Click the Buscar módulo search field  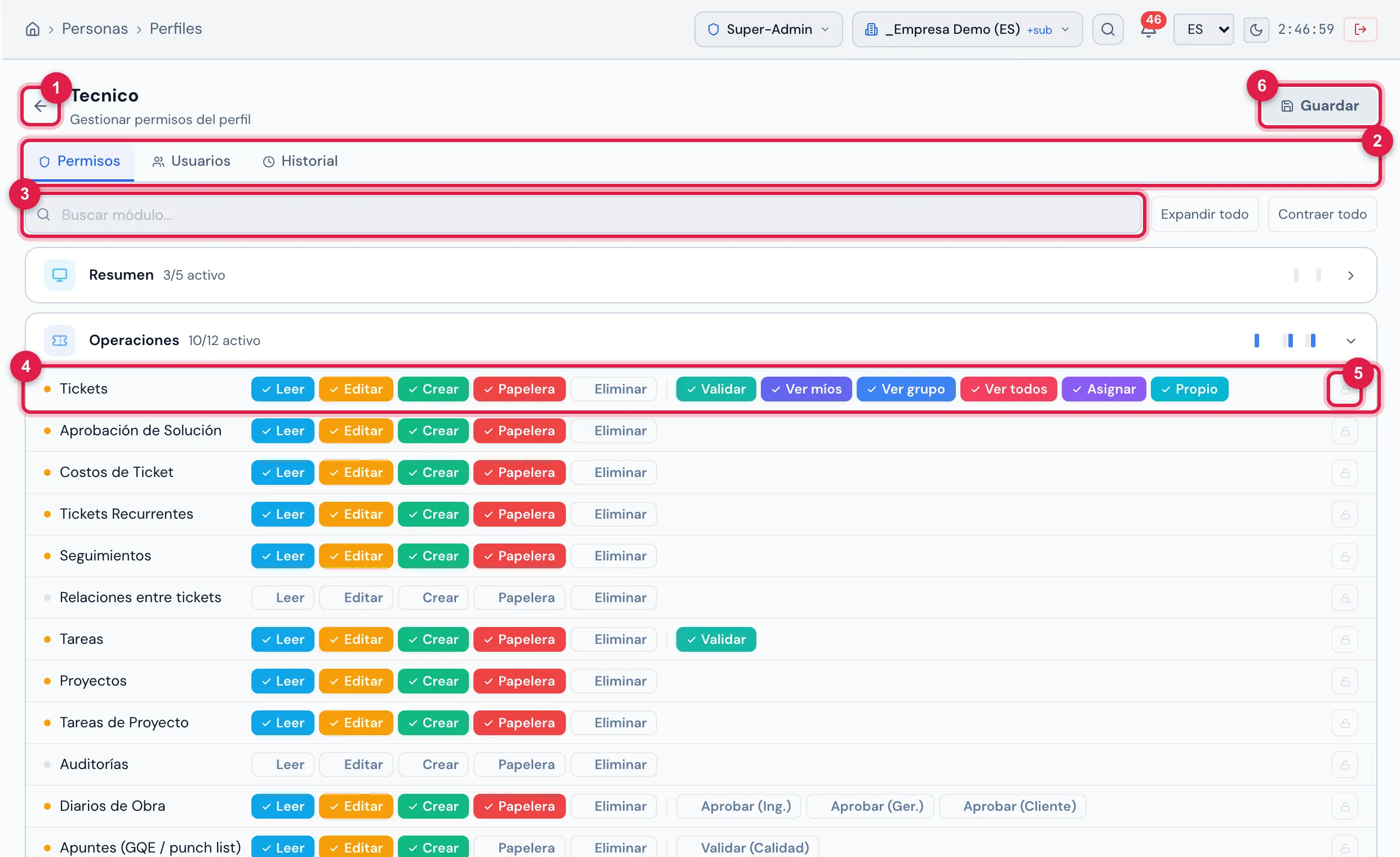click(583, 215)
